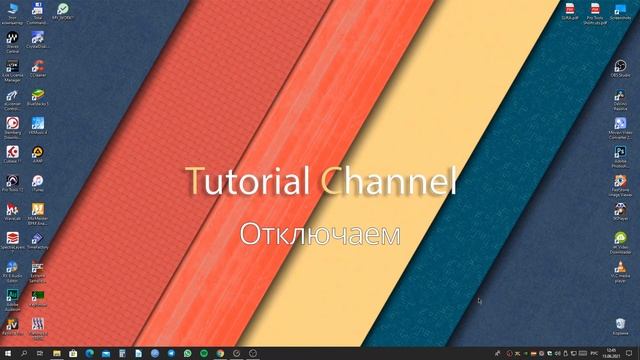The height and width of the screenshot is (360, 640).
Task: Launch FastStone Image Viewer shortcut
Action: 620,185
